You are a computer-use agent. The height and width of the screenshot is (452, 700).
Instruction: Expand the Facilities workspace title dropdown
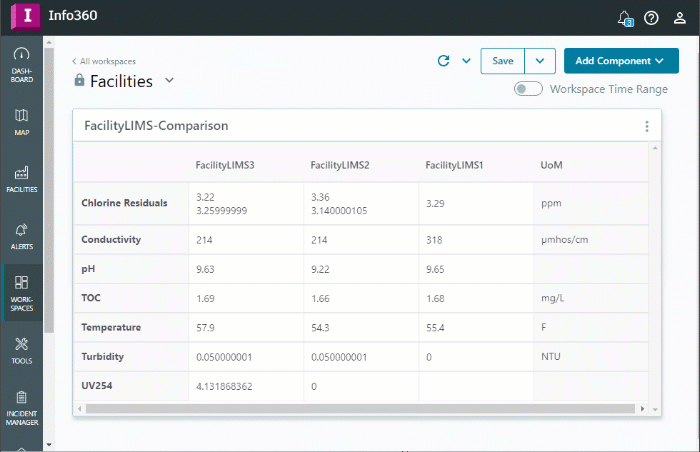point(169,81)
